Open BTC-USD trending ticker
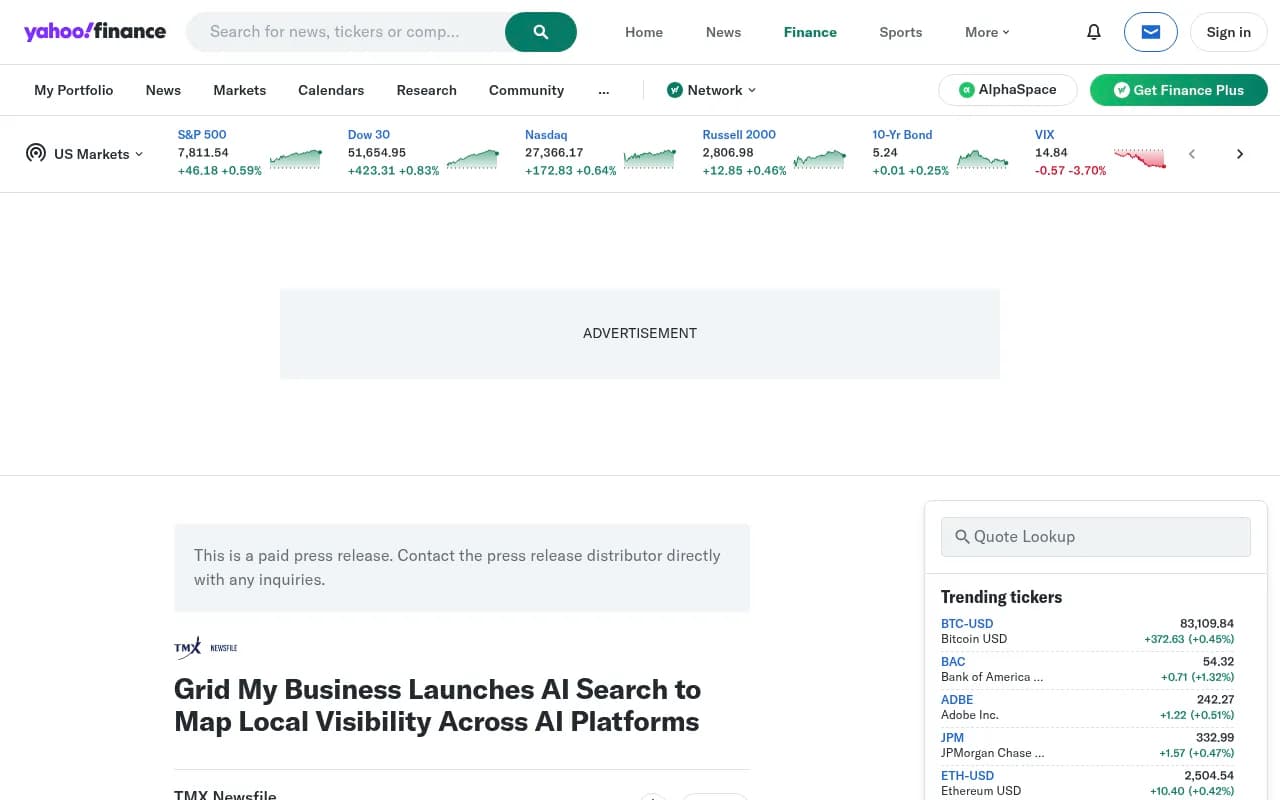The width and height of the screenshot is (1280, 800). coord(967,623)
